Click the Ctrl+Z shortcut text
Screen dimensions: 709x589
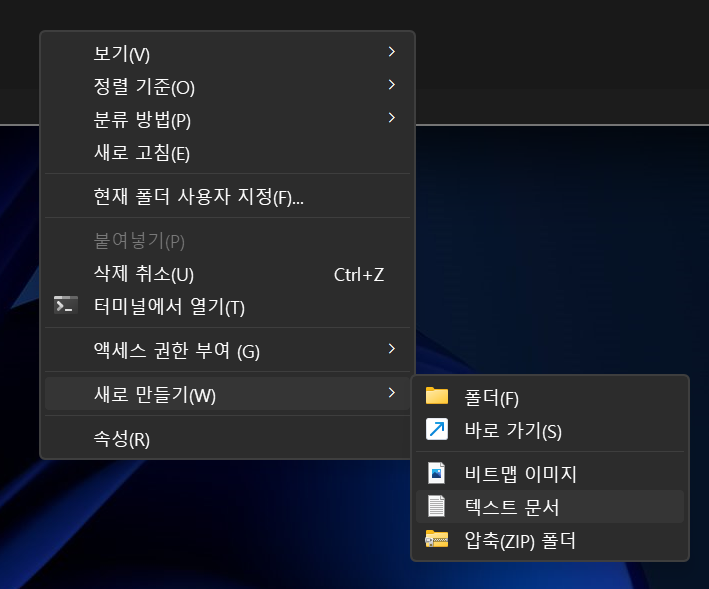(x=359, y=274)
